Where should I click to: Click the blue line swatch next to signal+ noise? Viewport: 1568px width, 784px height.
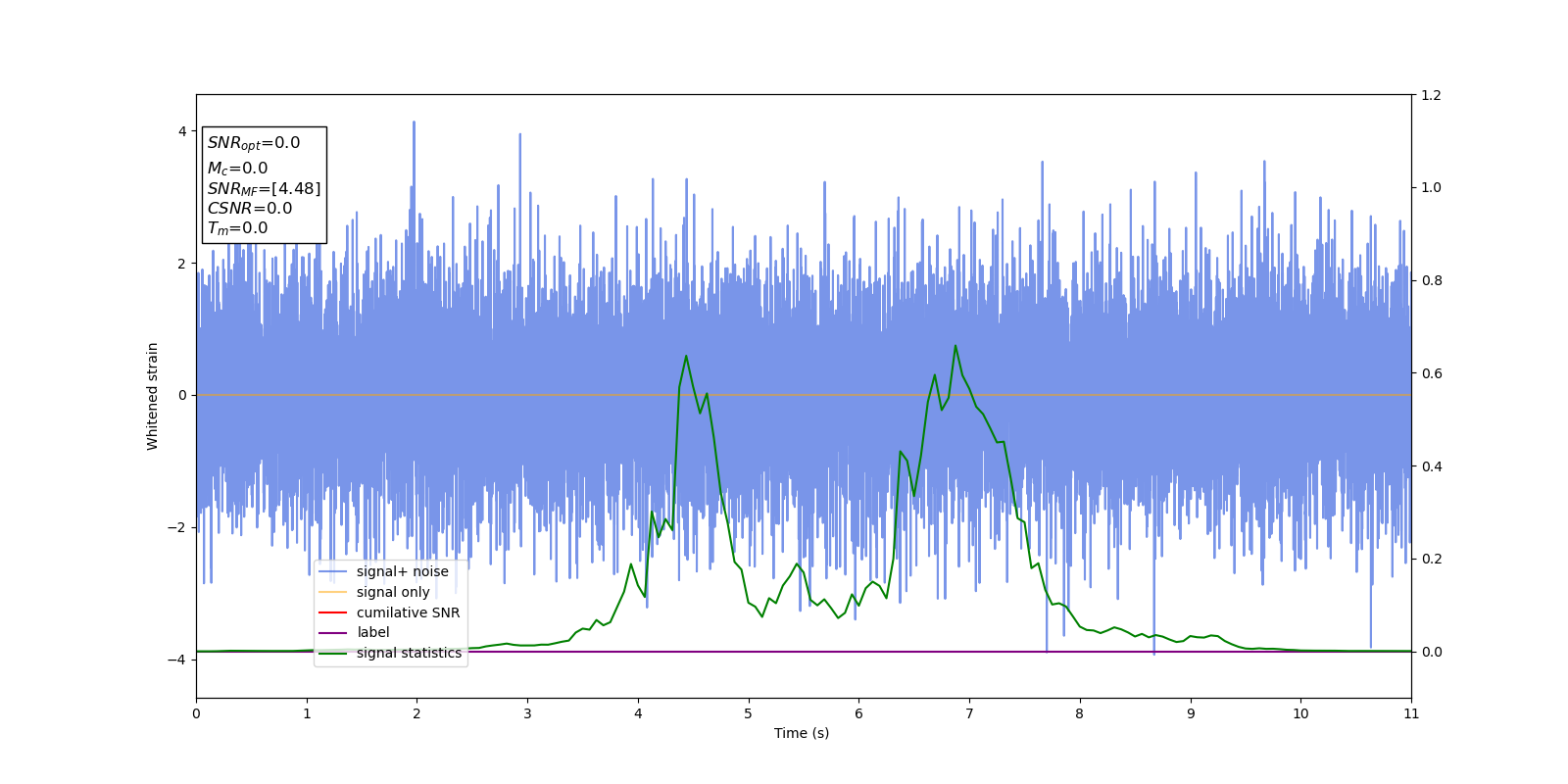click(333, 571)
